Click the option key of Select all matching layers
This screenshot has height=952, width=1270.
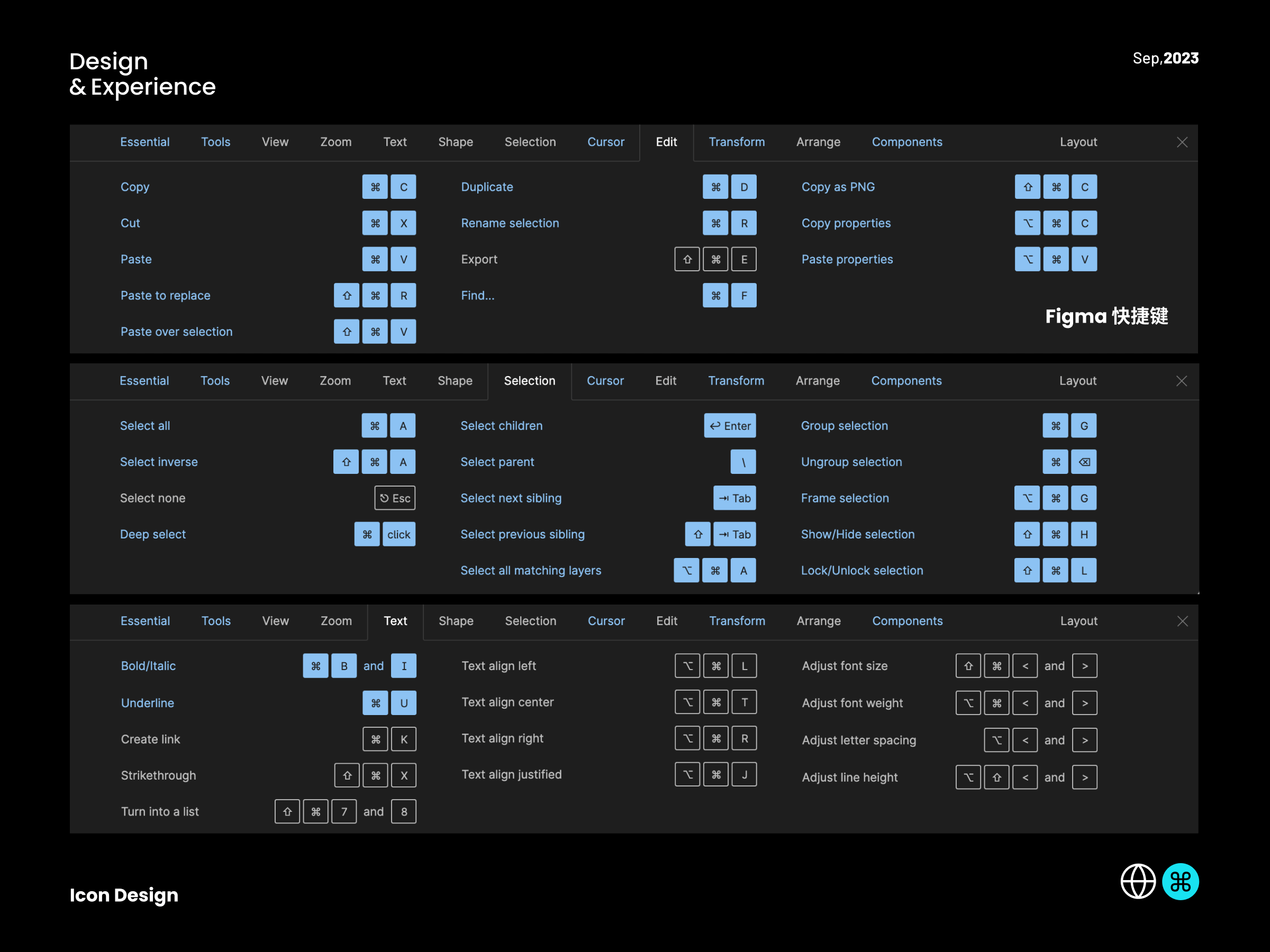(686, 570)
